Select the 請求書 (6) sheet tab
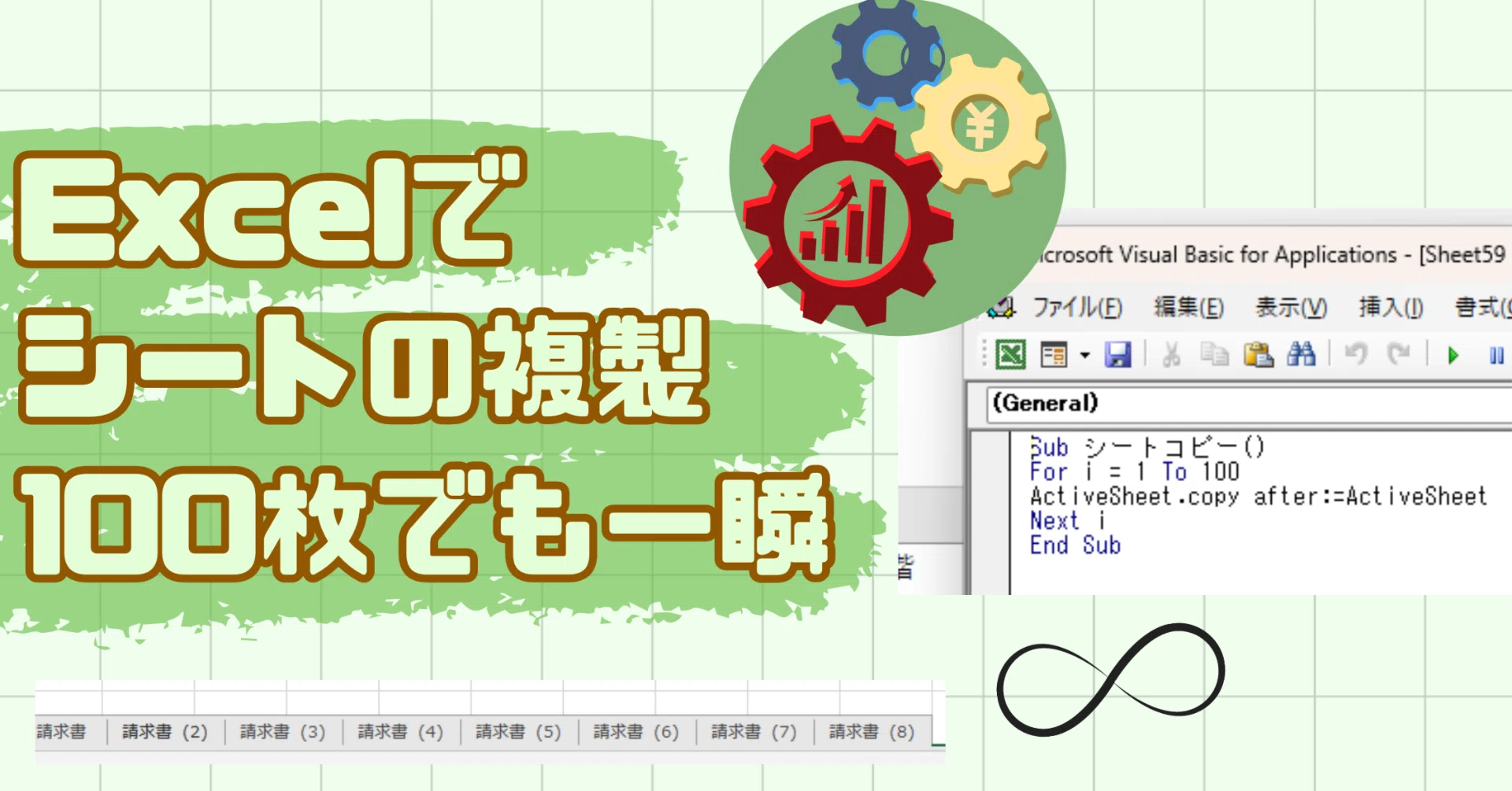 pyautogui.click(x=636, y=732)
